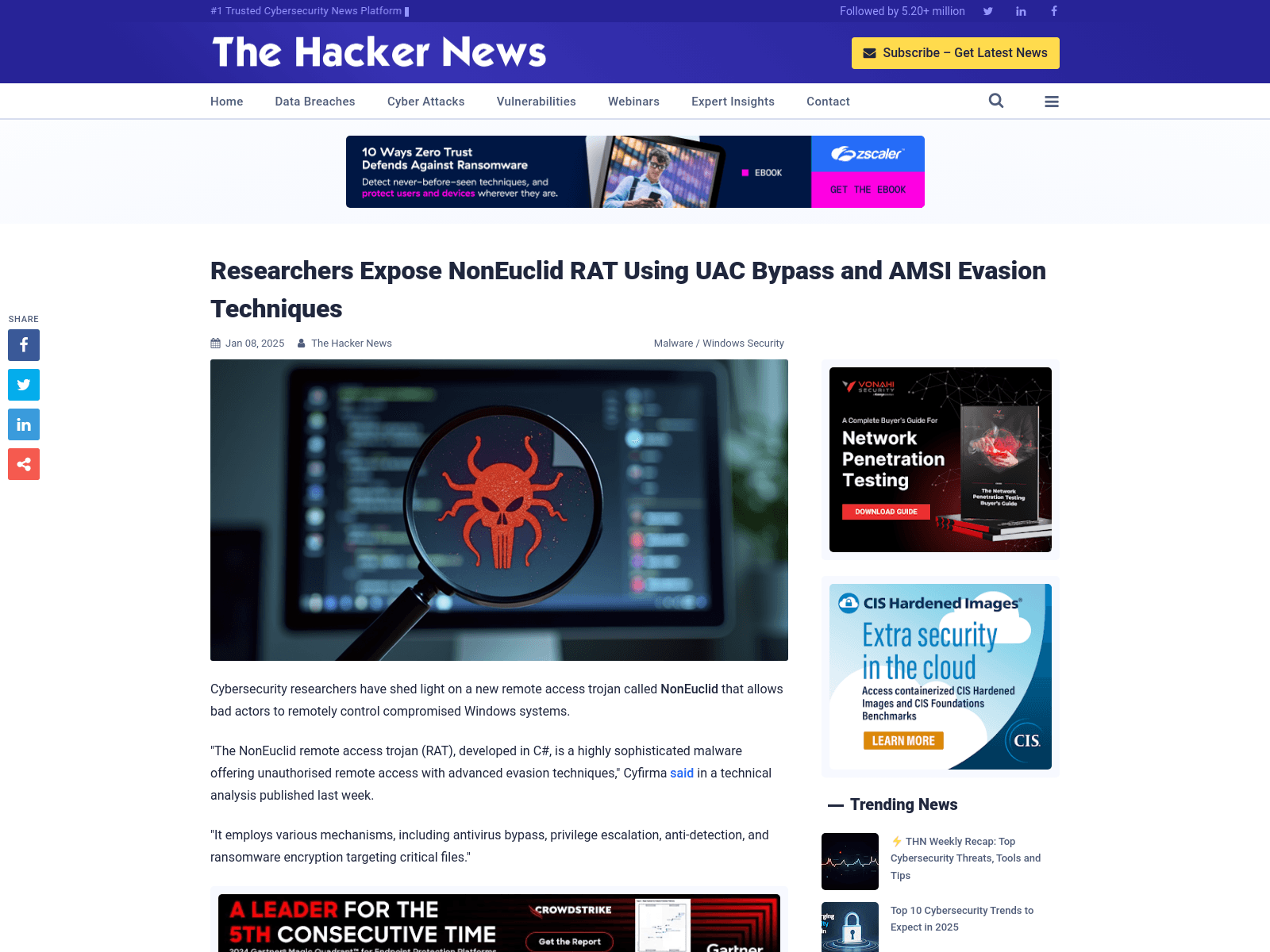The width and height of the screenshot is (1270, 952).
Task: Open the Cyber Attacks section
Action: [426, 102]
